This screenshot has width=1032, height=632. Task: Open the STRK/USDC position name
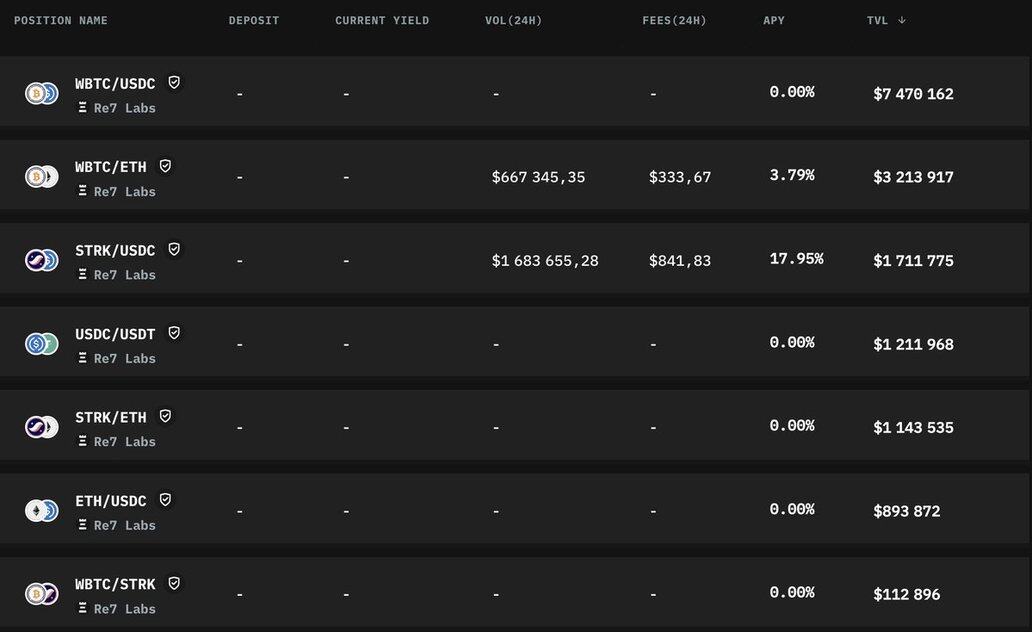pos(115,250)
